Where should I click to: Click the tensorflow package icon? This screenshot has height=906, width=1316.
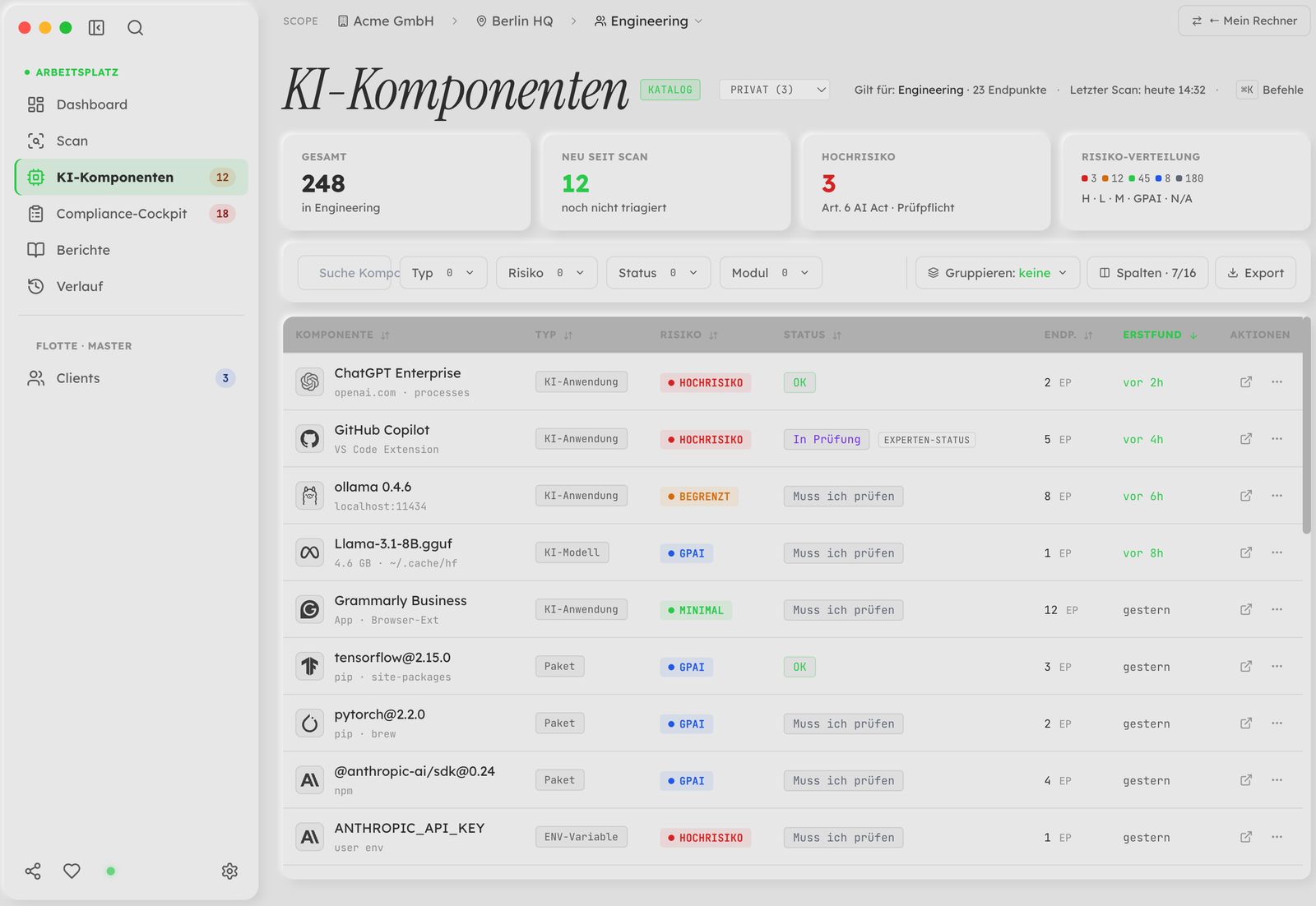tap(310, 666)
